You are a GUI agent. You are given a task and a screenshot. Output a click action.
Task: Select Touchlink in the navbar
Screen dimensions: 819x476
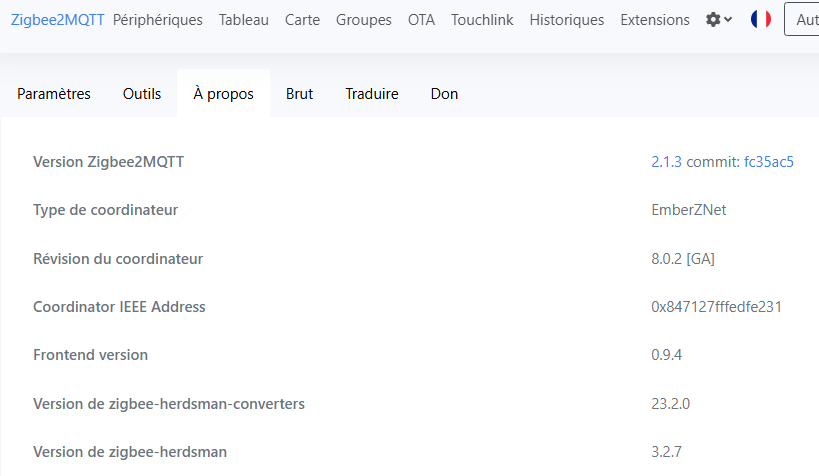point(482,20)
